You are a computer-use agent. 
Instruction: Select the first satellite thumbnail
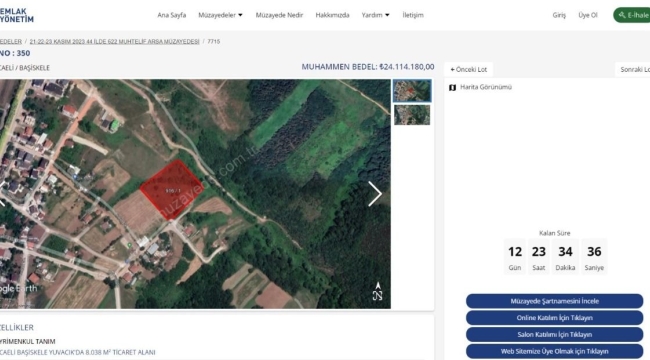pos(412,91)
